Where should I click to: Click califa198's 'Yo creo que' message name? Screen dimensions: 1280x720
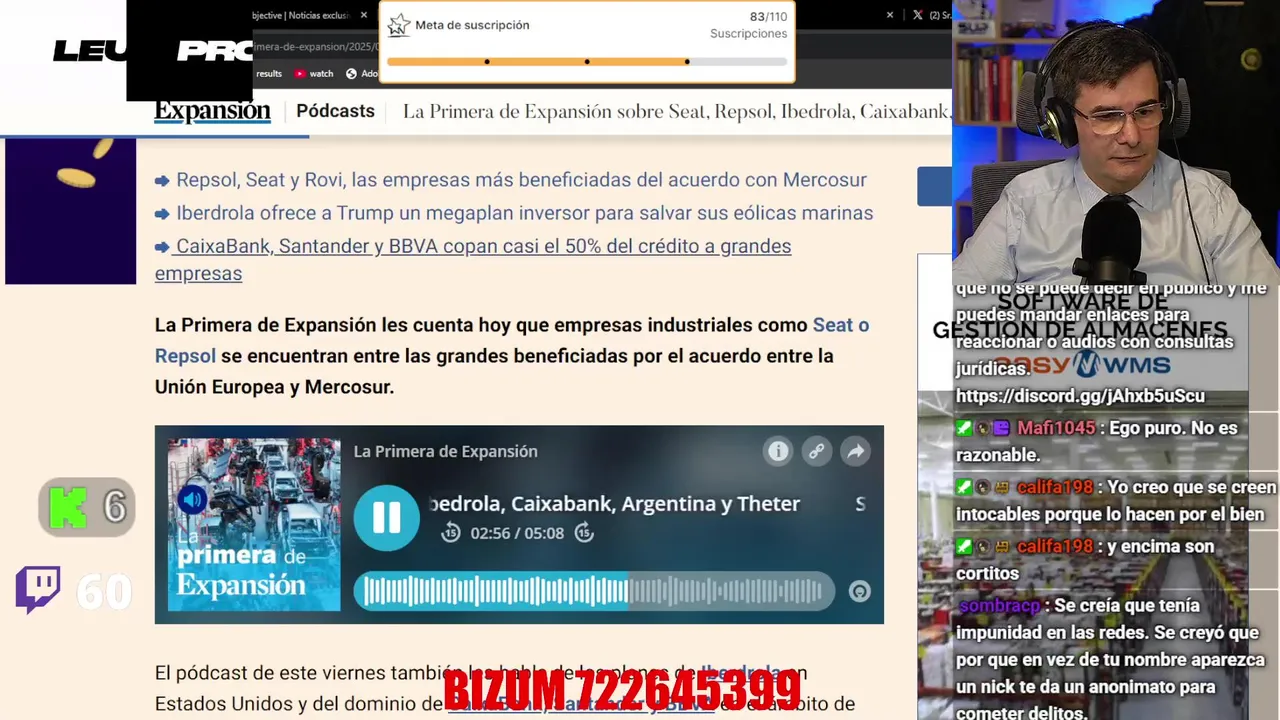1054,488
